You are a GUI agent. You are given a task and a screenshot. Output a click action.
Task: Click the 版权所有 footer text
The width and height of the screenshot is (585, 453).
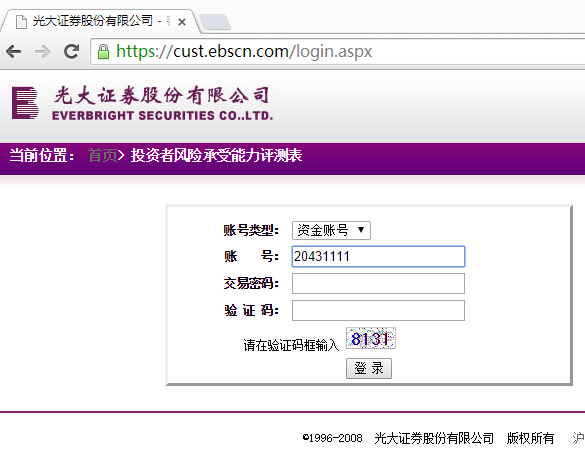[530, 438]
